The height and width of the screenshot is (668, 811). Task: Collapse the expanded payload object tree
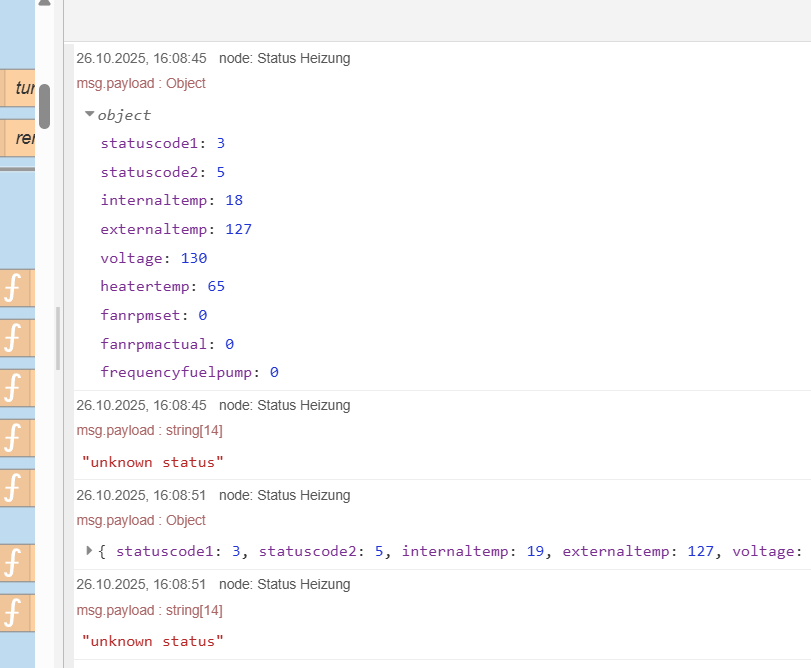(x=90, y=114)
